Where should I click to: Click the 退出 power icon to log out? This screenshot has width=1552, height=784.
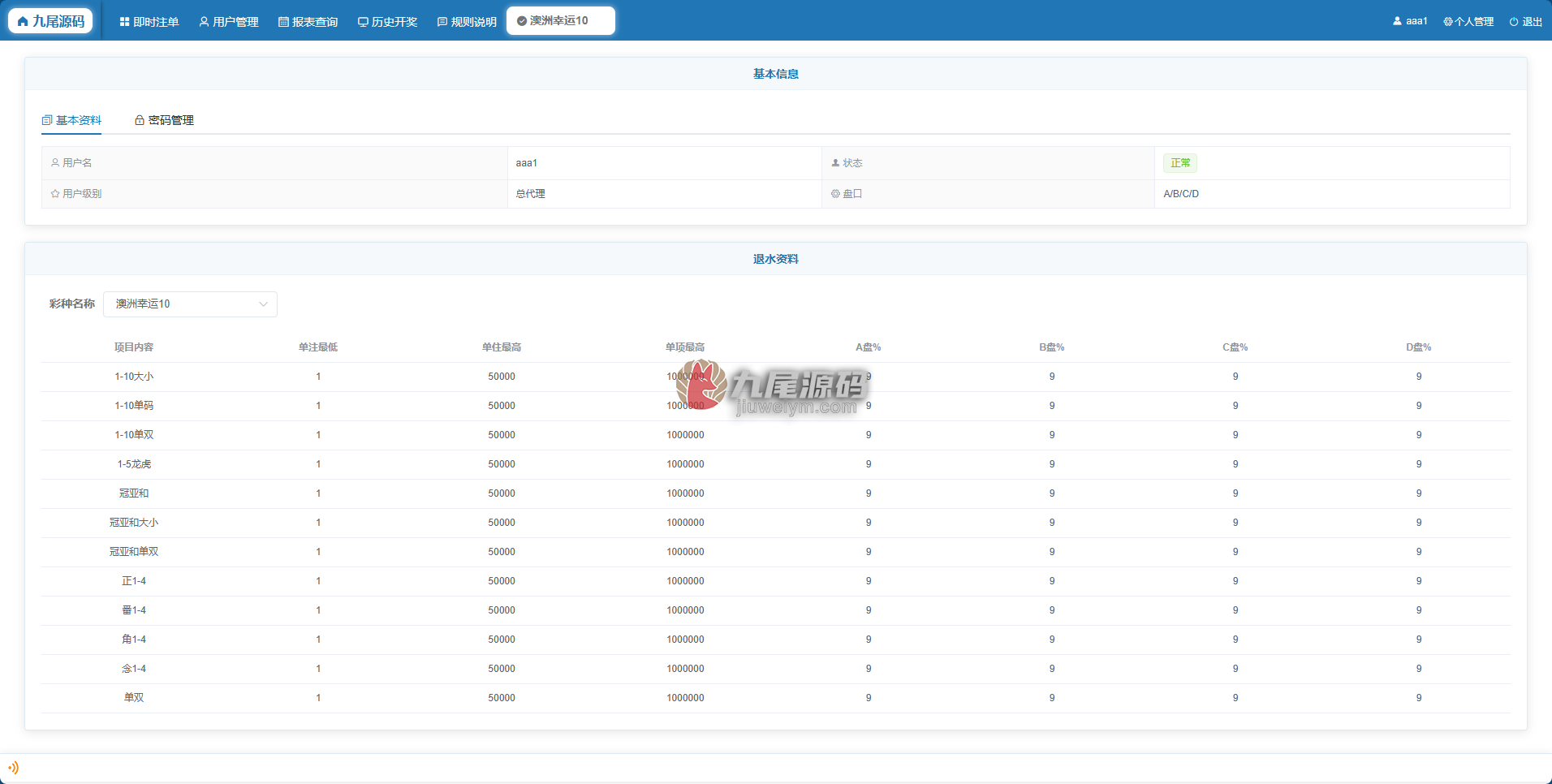coord(1514,22)
